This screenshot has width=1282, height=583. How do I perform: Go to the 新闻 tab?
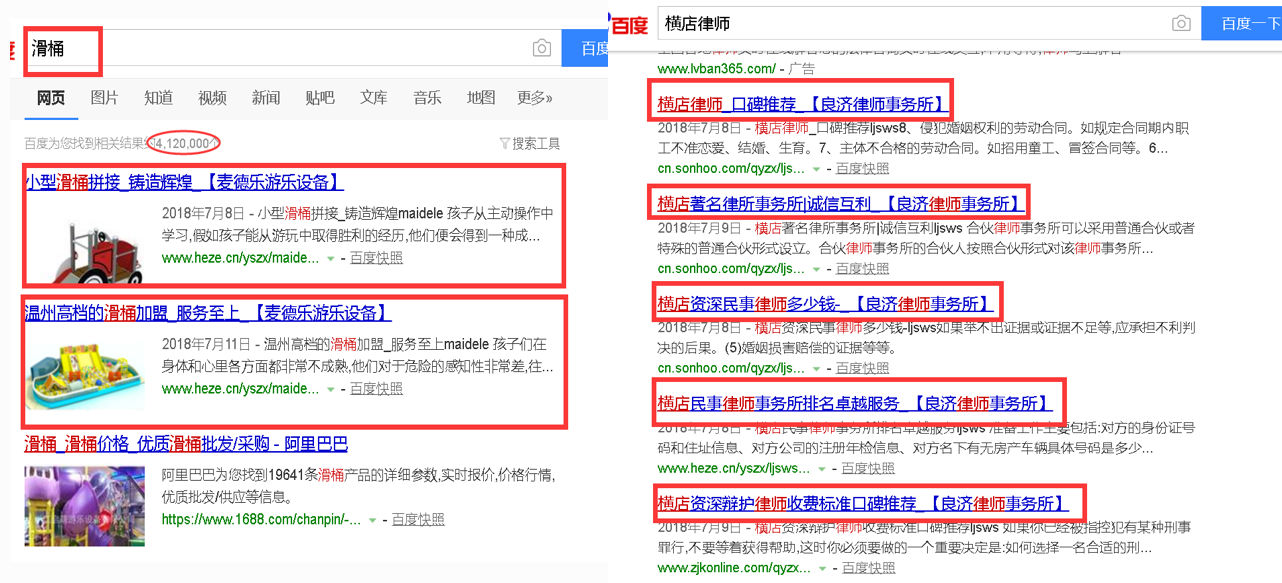pyautogui.click(x=266, y=98)
